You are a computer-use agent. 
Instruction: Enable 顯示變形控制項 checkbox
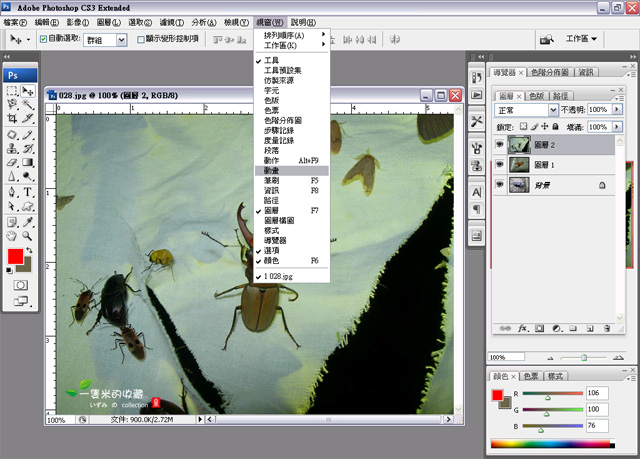pyautogui.click(x=141, y=40)
